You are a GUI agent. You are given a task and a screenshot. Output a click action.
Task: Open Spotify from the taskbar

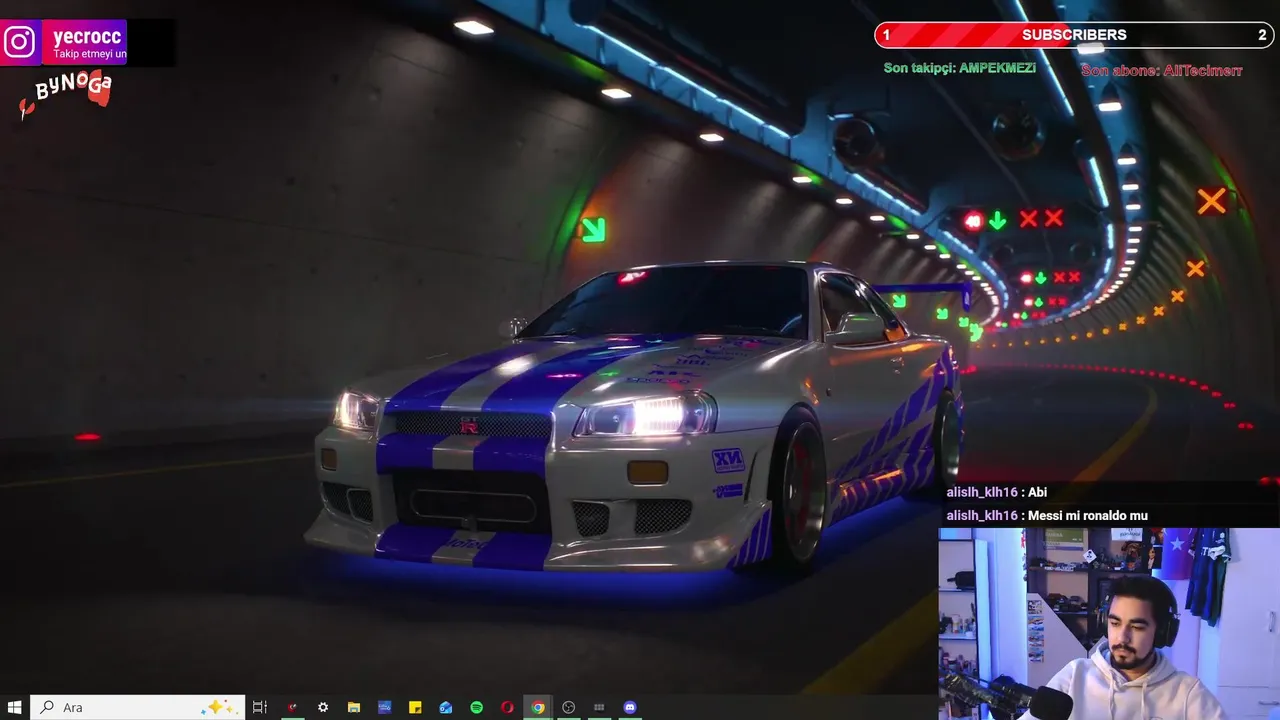(x=477, y=707)
